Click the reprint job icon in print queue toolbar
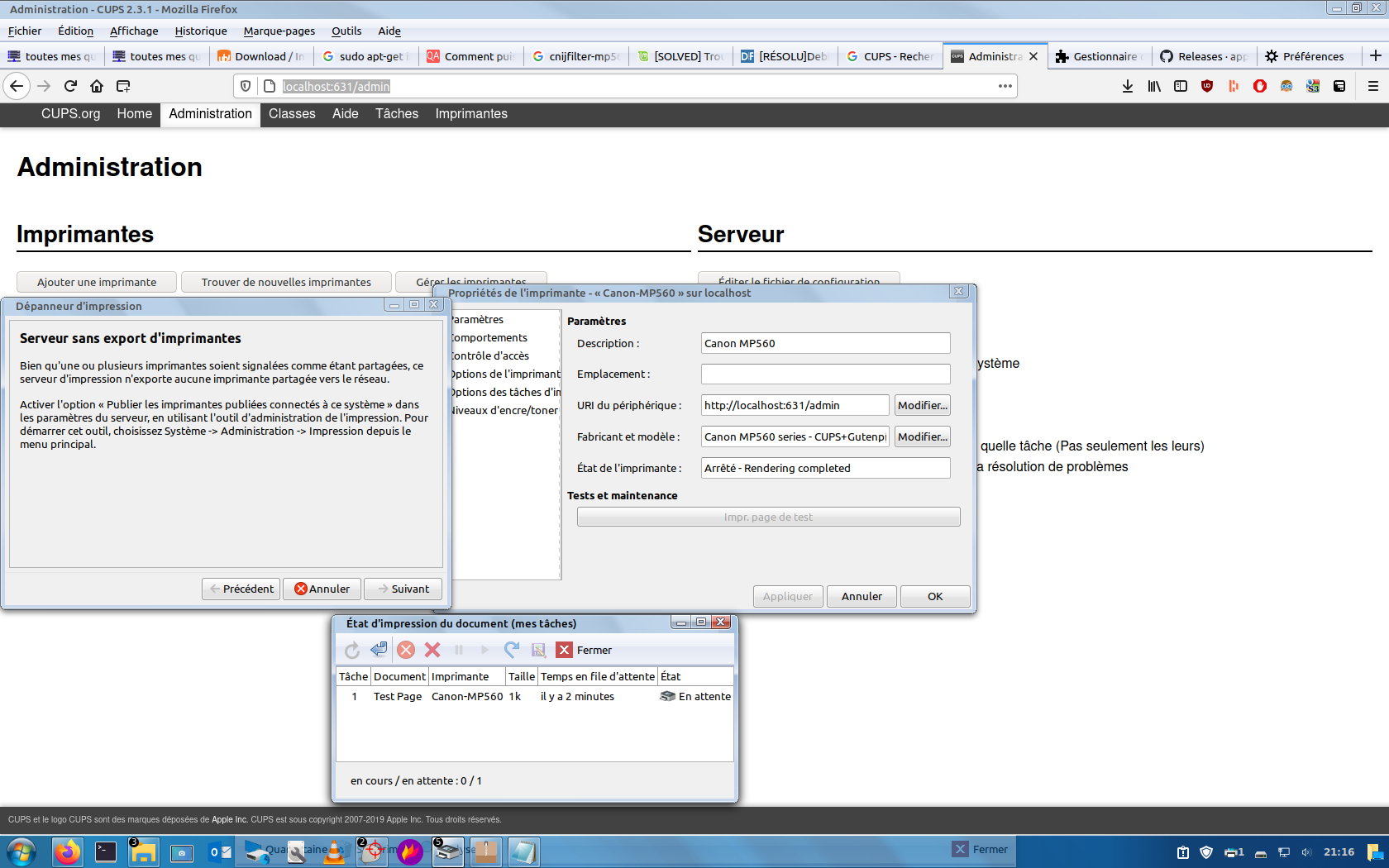The height and width of the screenshot is (868, 1389). (352, 650)
